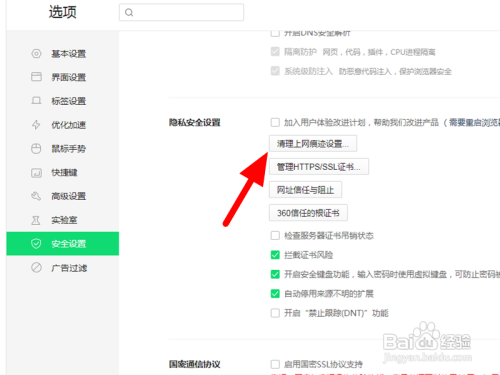The width and height of the screenshot is (500, 375).
Task: Open 网址信任与阻止 button
Action: [305, 190]
